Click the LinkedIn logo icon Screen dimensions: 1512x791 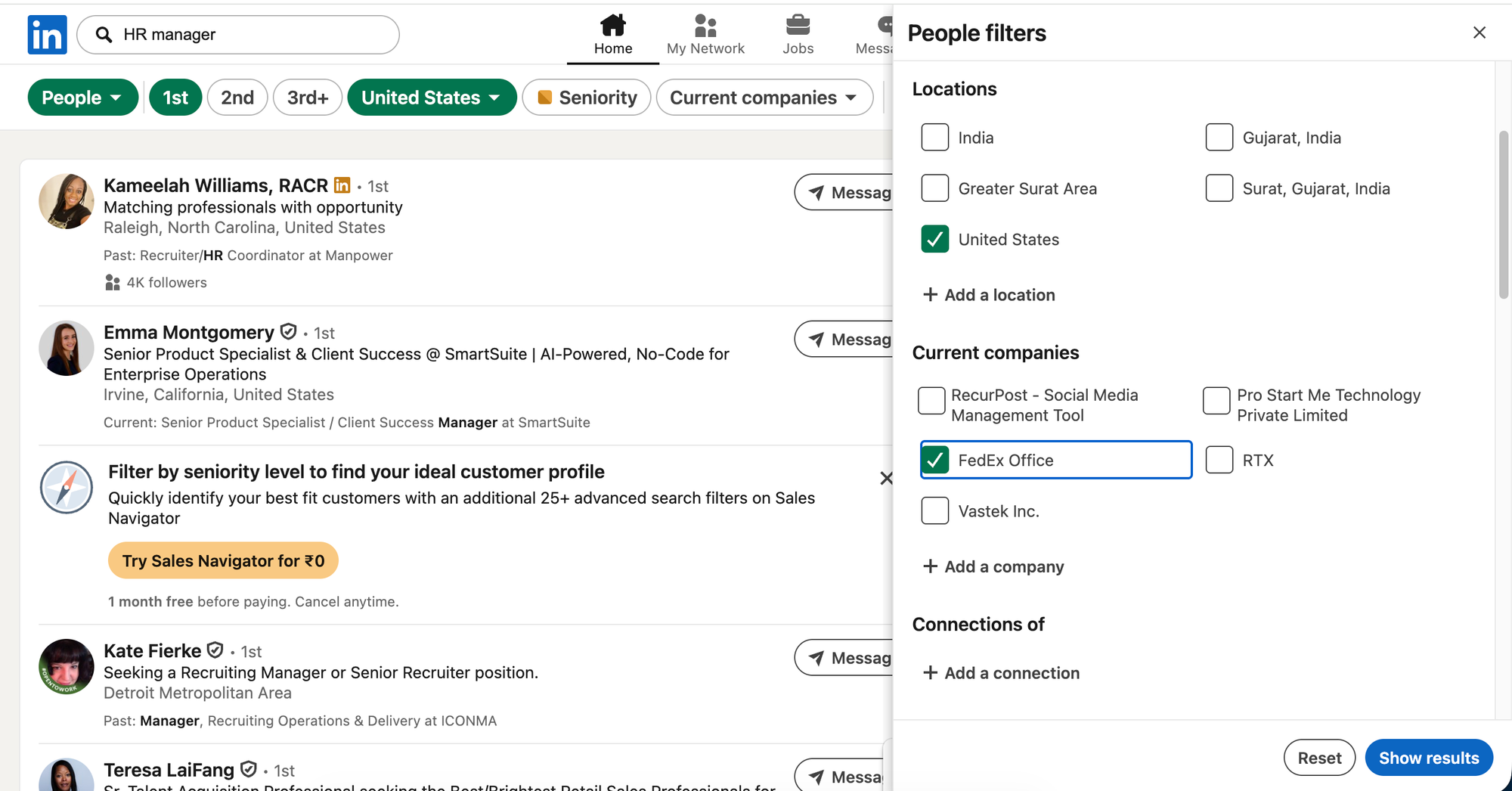pyautogui.click(x=47, y=35)
